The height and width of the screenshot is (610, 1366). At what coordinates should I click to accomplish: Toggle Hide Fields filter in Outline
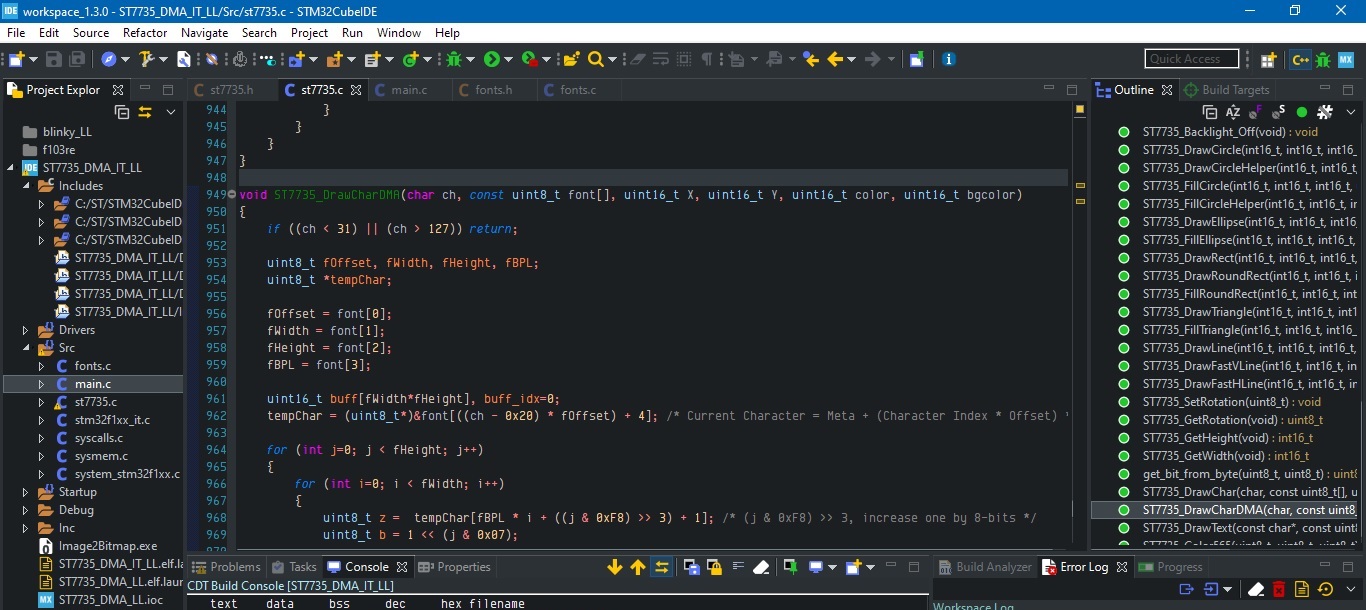pyautogui.click(x=1256, y=112)
